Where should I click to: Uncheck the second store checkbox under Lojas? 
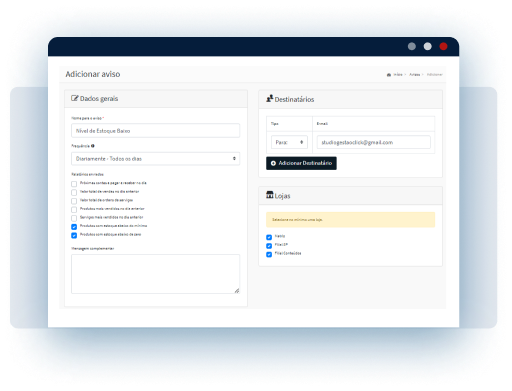(269, 246)
